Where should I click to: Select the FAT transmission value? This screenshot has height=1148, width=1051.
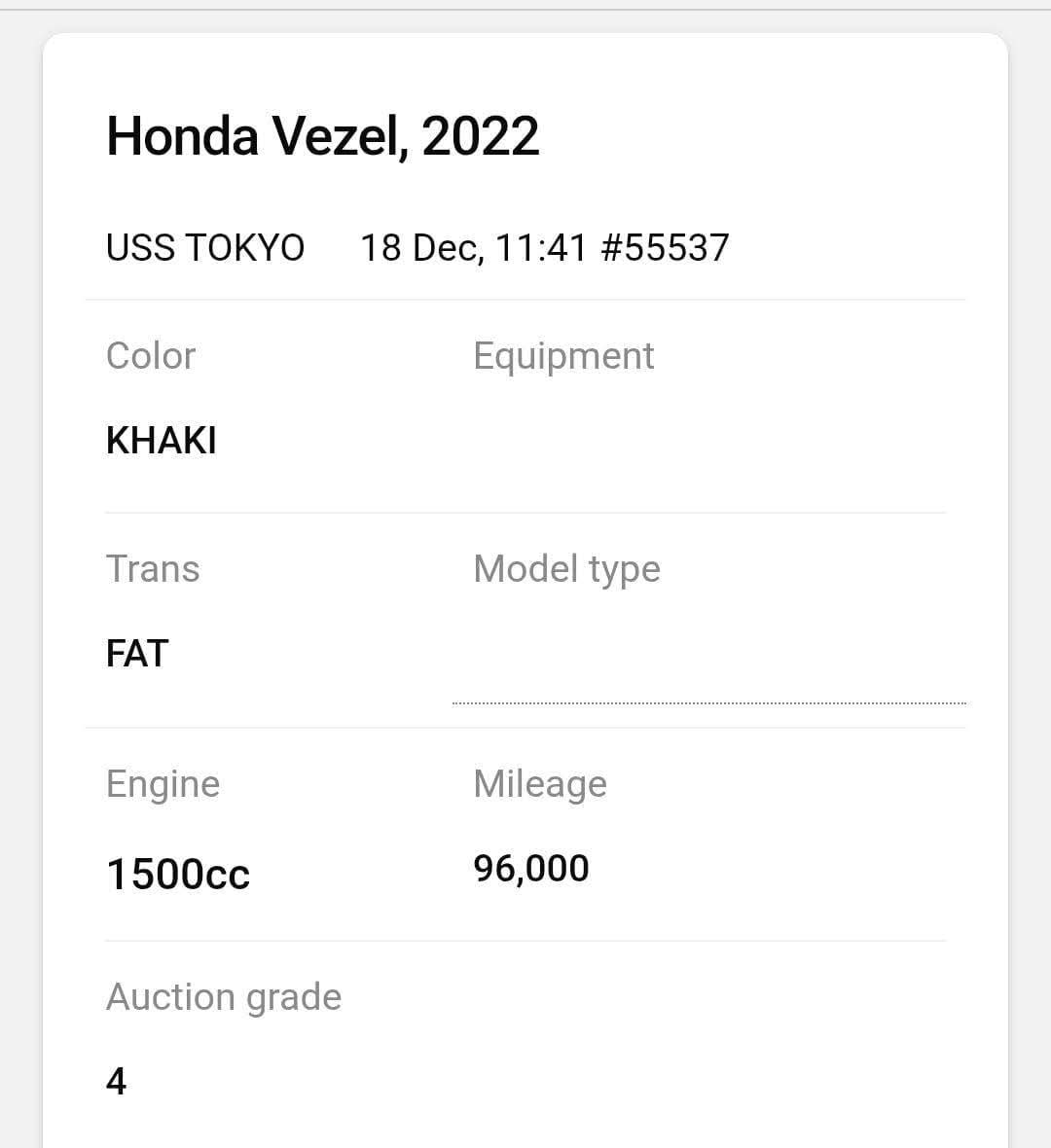click(x=137, y=654)
